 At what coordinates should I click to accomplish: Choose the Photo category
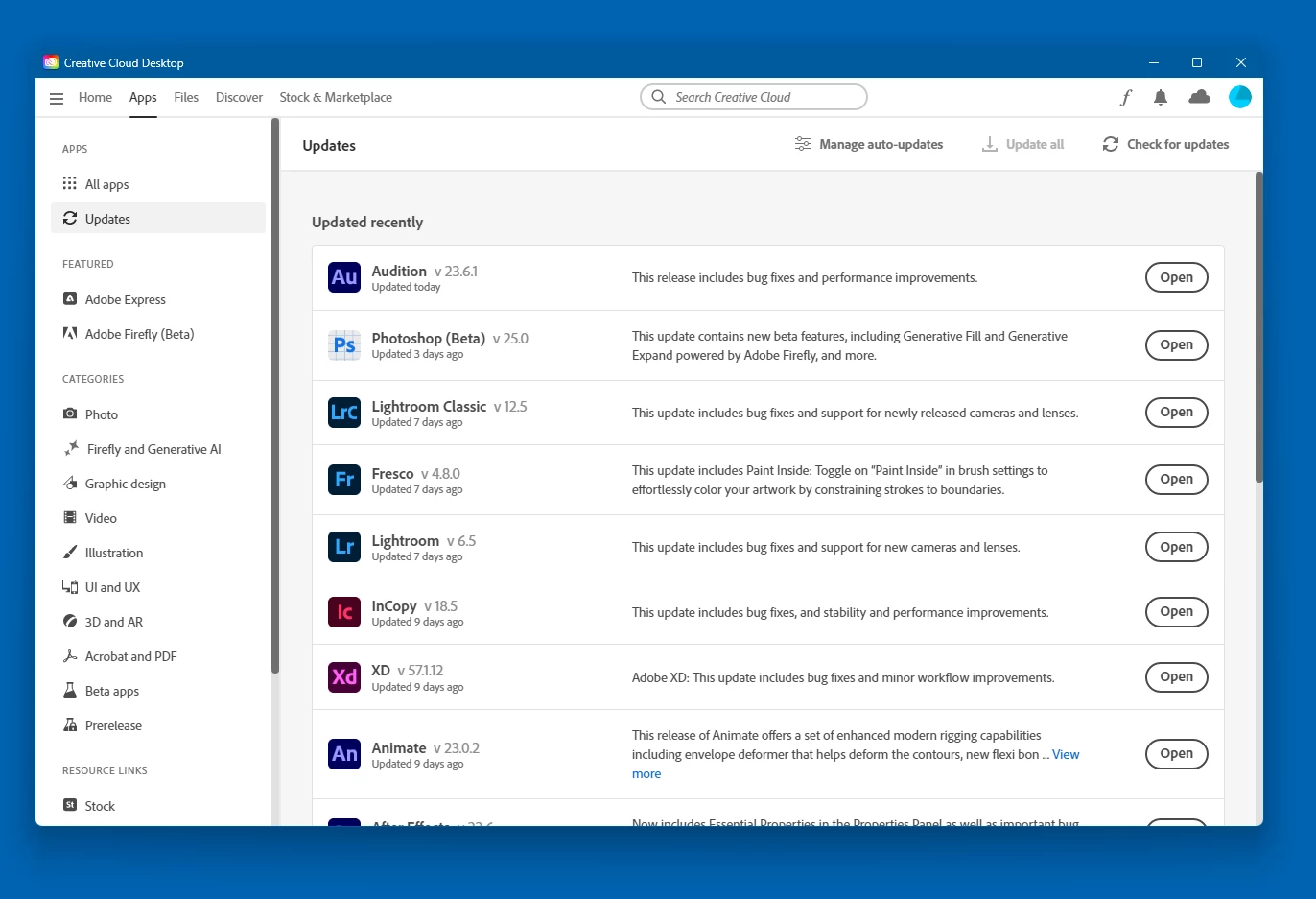point(158,414)
